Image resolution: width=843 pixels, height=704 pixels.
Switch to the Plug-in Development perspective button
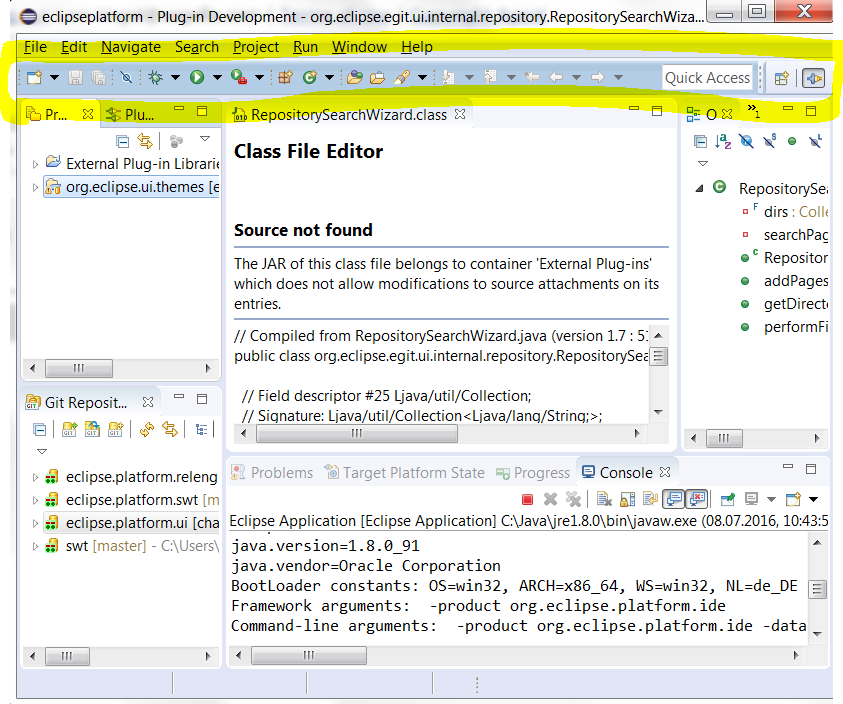click(814, 79)
